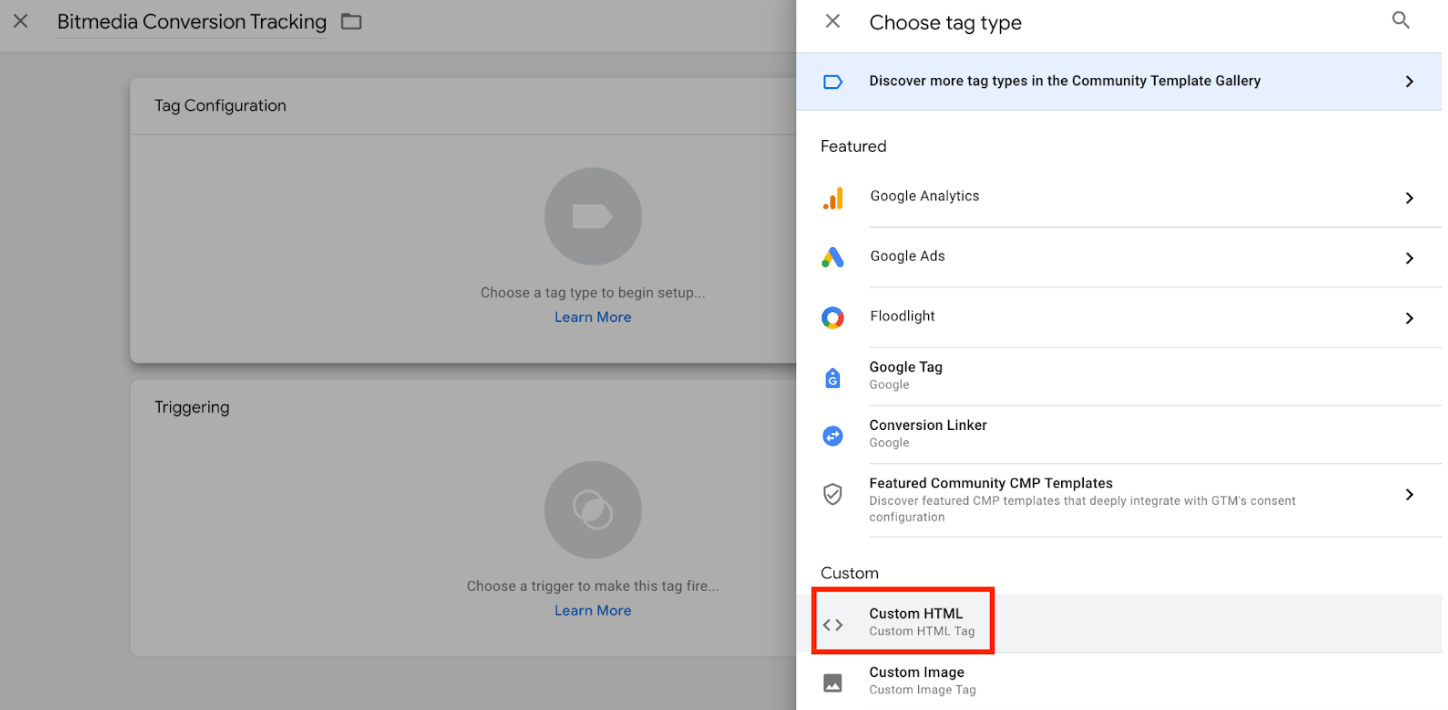Click the Google Tag icon

(832, 377)
